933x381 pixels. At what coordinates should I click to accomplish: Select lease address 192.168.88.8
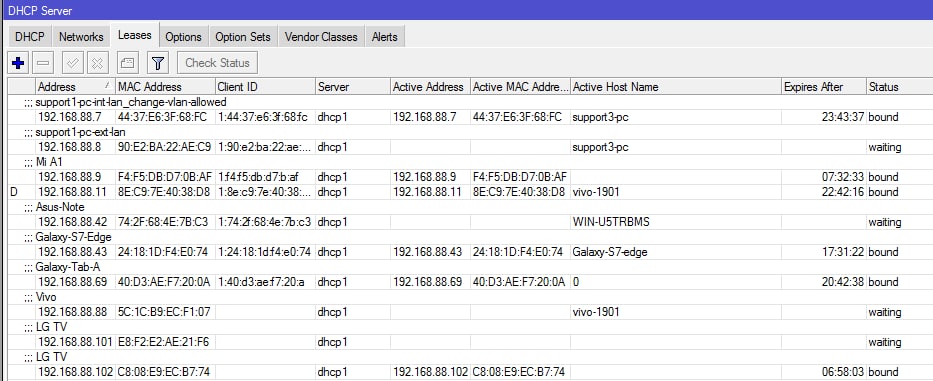pyautogui.click(x=70, y=147)
